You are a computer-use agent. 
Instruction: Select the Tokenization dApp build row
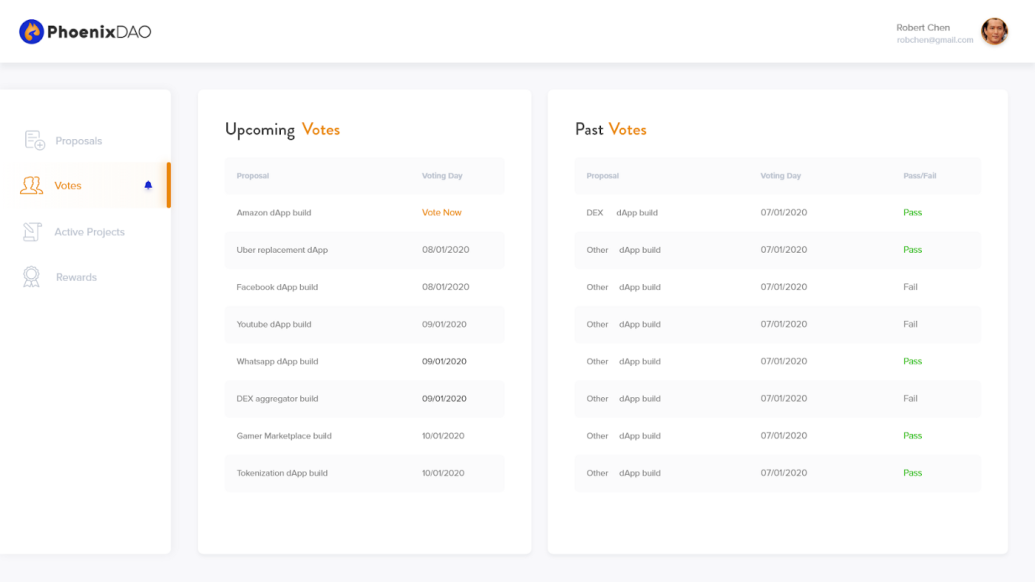[x=364, y=473]
